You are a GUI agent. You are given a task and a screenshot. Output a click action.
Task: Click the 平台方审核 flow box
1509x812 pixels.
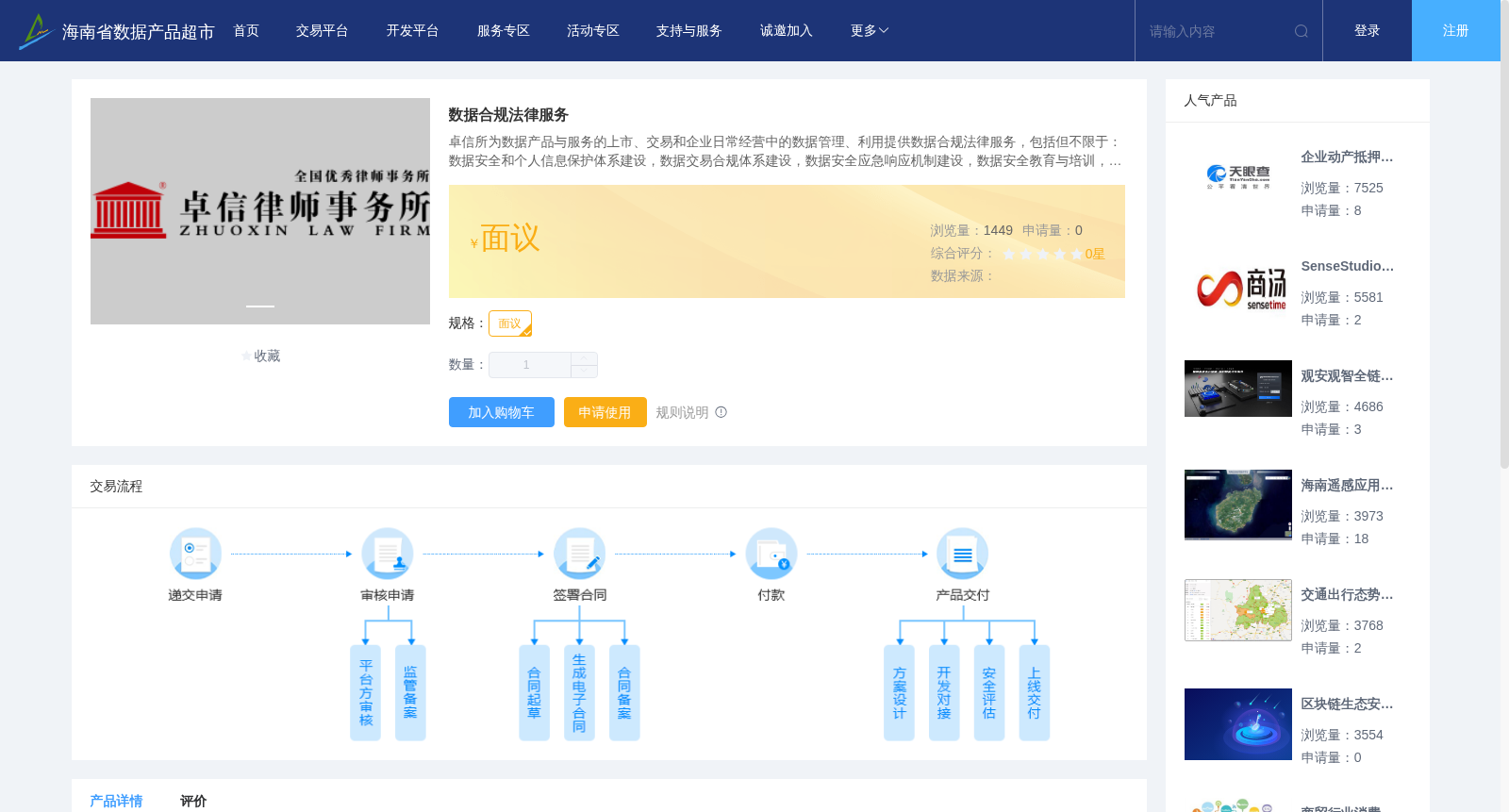365,693
